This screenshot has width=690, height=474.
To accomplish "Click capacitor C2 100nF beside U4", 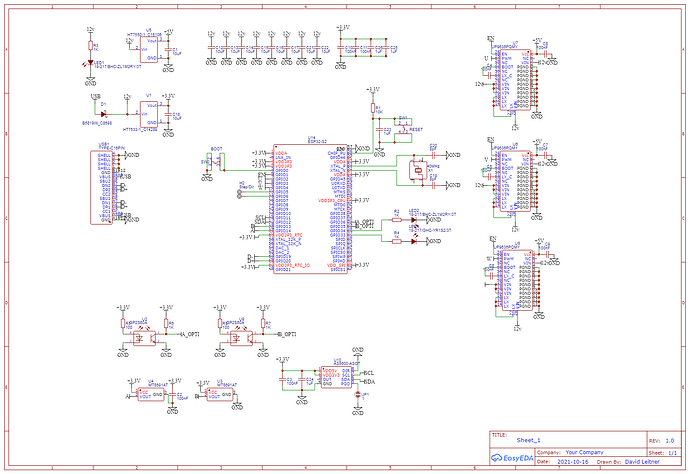I will pyautogui.click(x=173, y=395).
